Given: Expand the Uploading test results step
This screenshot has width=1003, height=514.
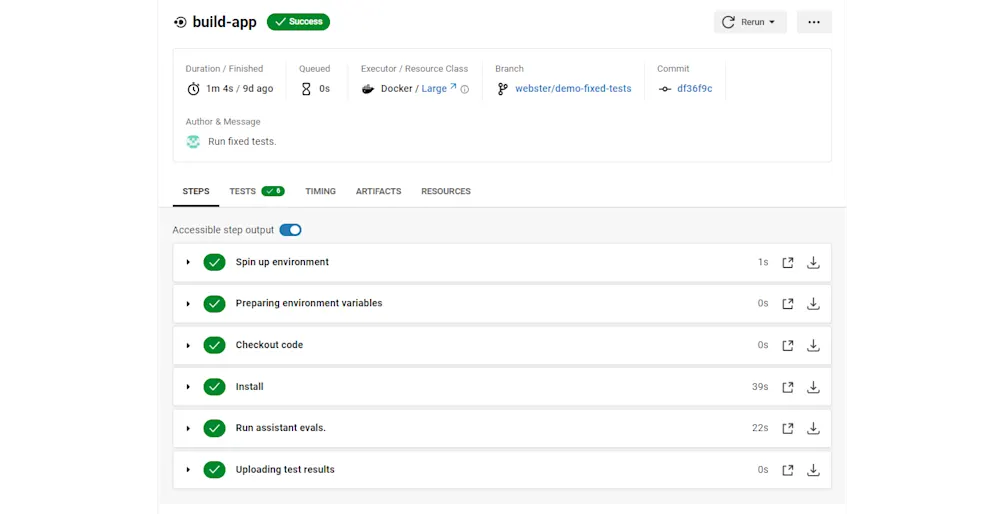Looking at the screenshot, I should (x=188, y=470).
